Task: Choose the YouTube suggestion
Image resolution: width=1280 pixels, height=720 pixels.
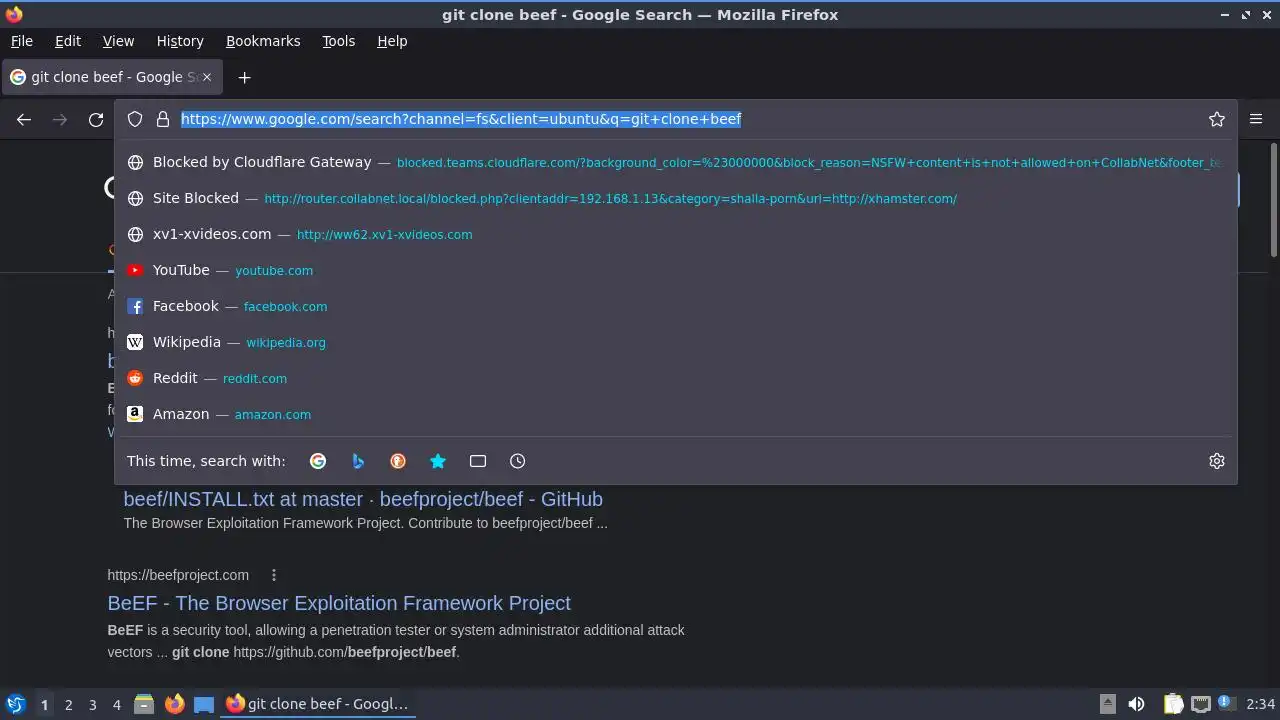Action: tap(675, 270)
